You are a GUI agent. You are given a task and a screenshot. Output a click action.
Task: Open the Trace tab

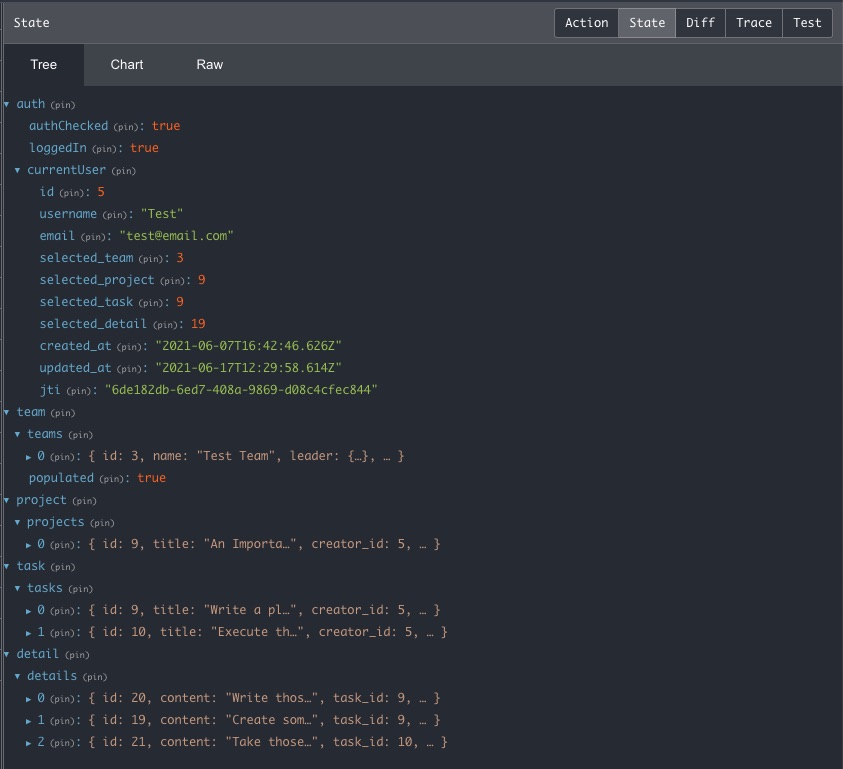pyautogui.click(x=753, y=22)
